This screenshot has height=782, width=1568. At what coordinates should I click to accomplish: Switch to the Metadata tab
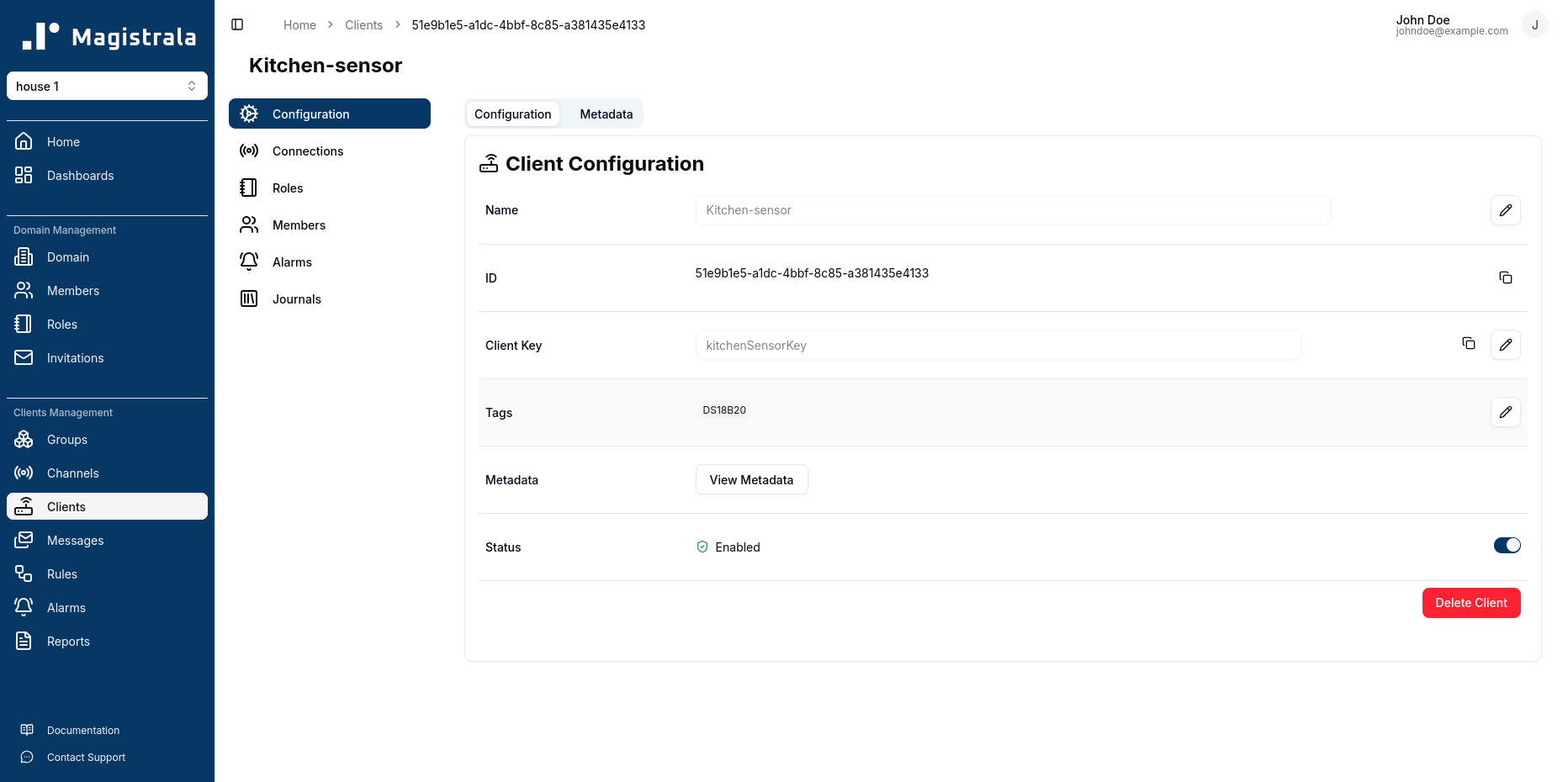tap(605, 114)
